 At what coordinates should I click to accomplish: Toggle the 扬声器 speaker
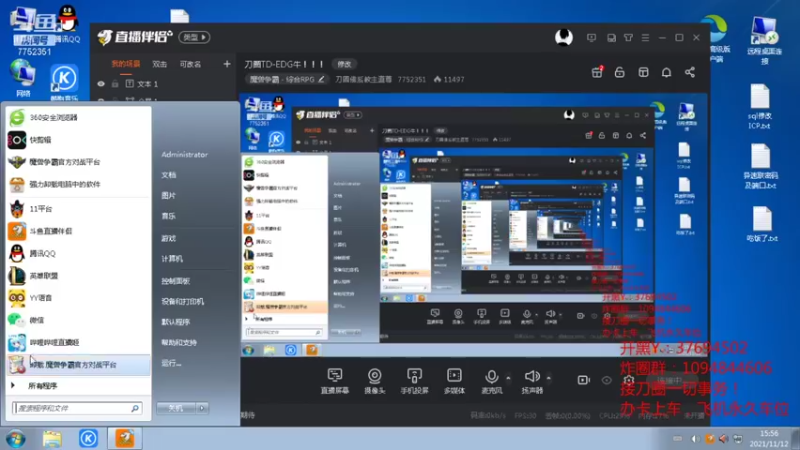pos(532,381)
